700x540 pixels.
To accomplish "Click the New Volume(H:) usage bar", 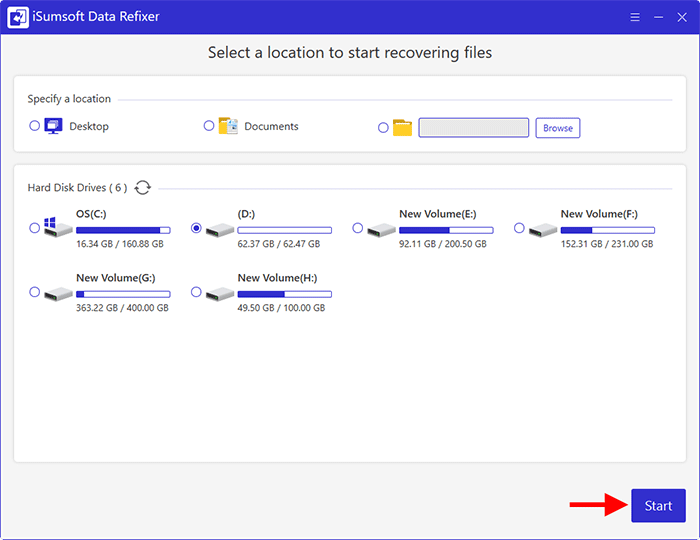I will (x=285, y=294).
